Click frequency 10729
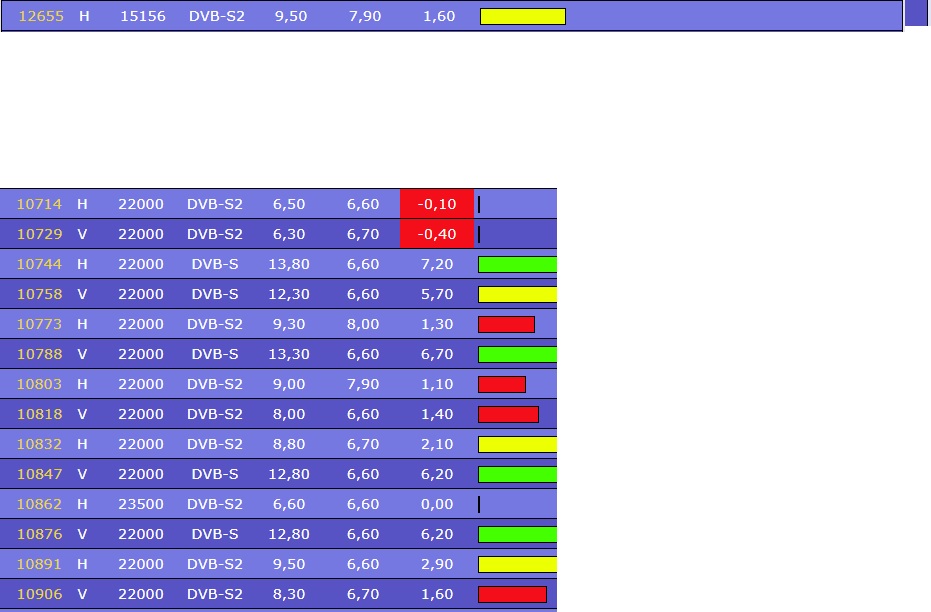Viewport: 931px width, 612px height. point(39,234)
